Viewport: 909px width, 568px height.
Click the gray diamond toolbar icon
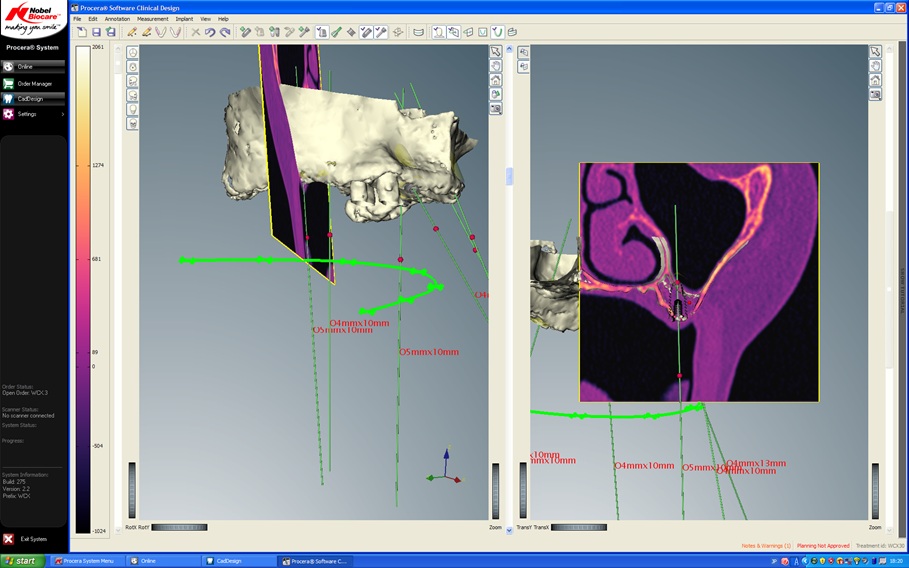[351, 32]
